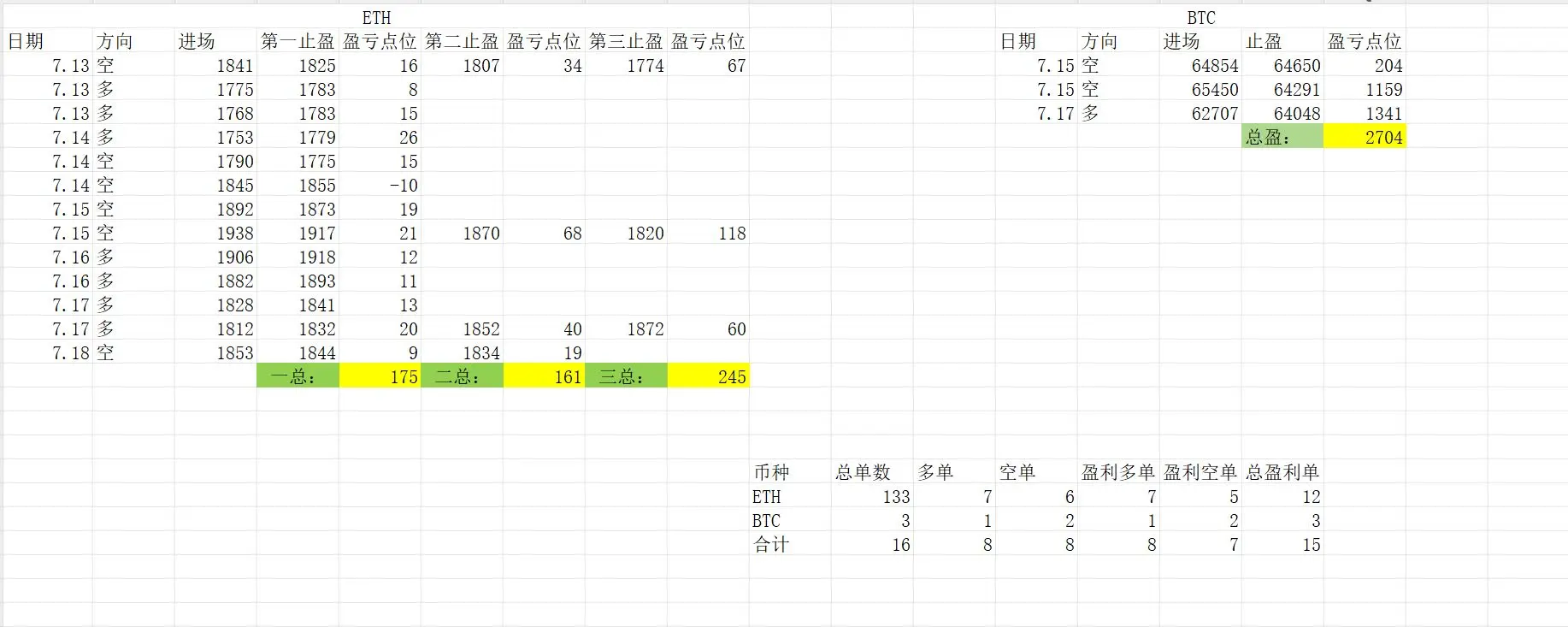Select the 合计 row label cell
The image size is (1568, 627).
(x=790, y=544)
